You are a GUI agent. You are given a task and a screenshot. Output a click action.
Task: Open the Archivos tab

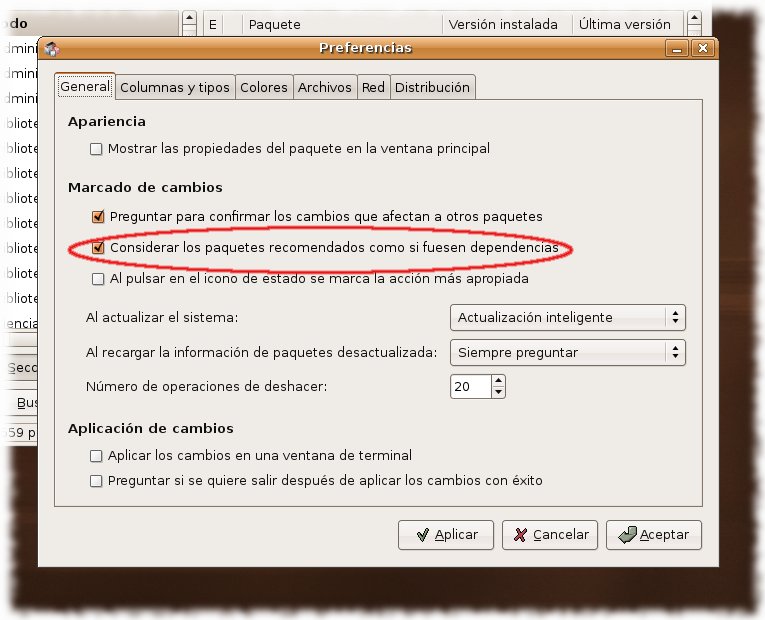pyautogui.click(x=324, y=87)
